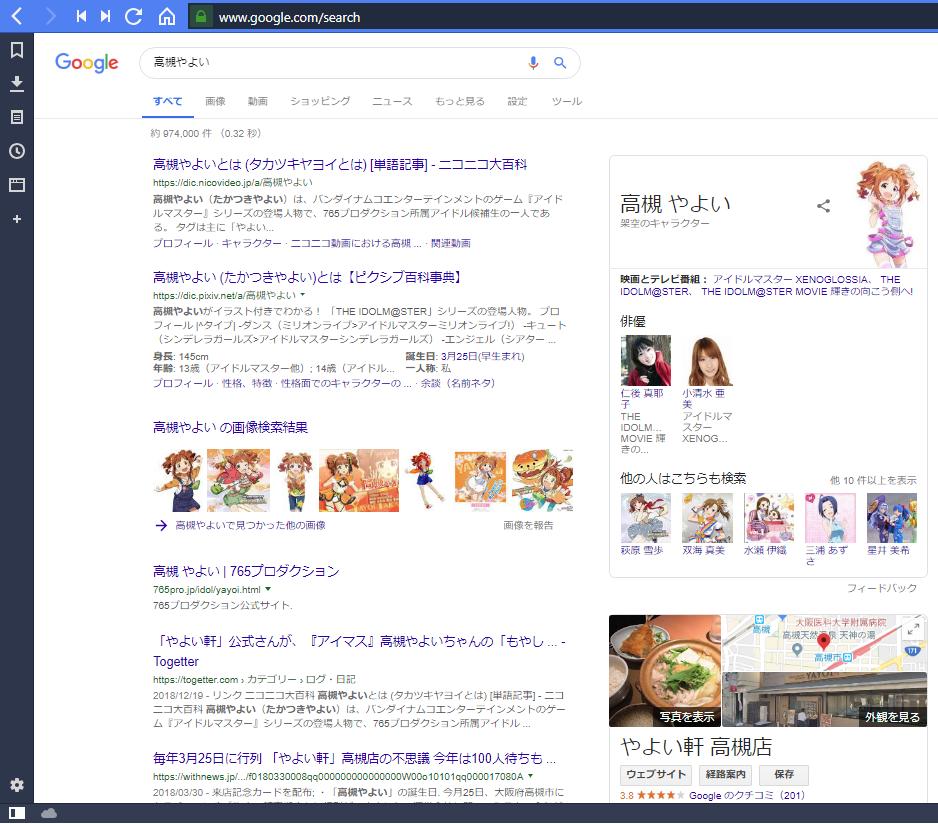The image size is (938, 824).
Task: Click the browser forward arrow
Action: tap(50, 16)
